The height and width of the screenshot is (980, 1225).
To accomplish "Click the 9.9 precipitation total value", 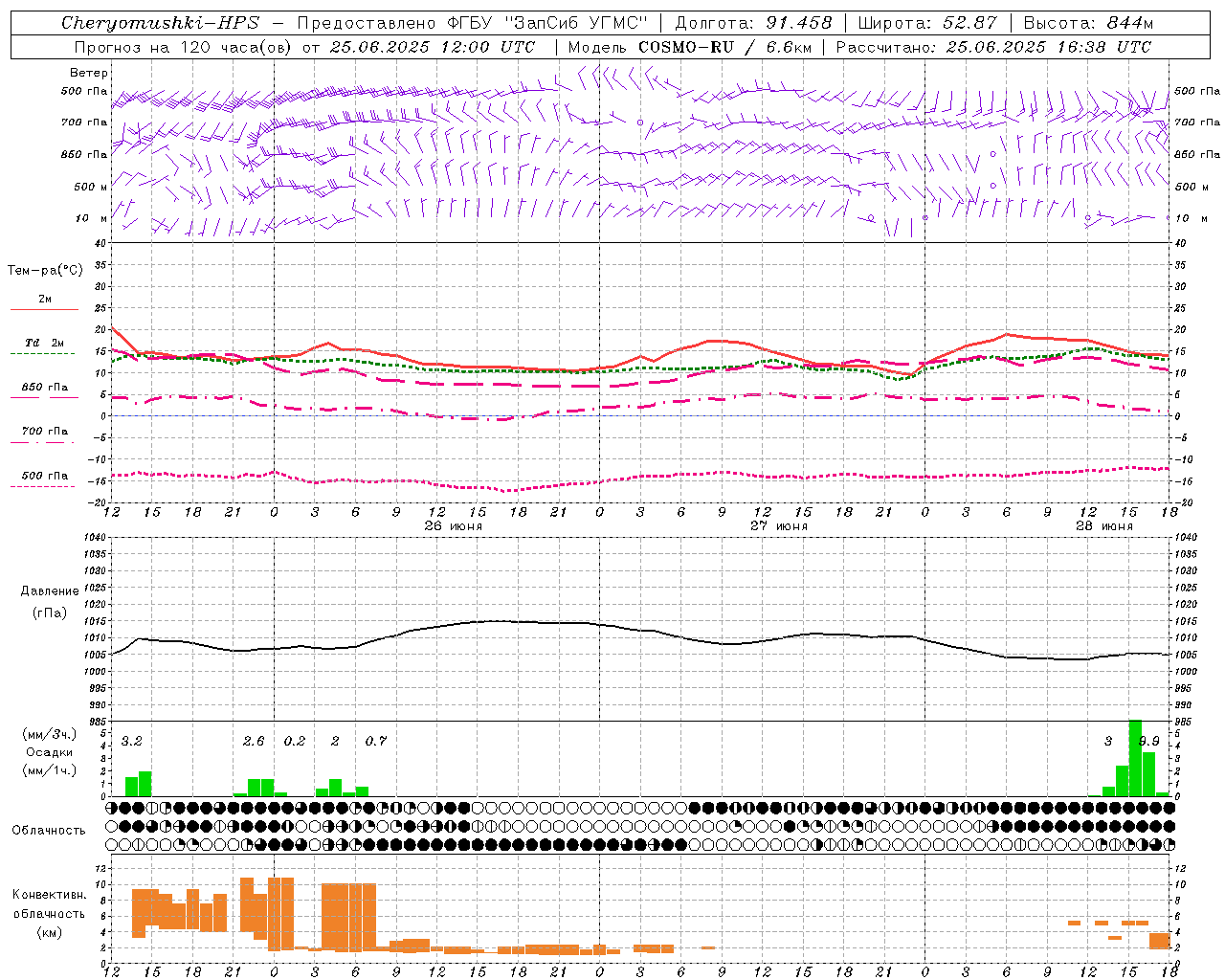I will coord(1150,742).
